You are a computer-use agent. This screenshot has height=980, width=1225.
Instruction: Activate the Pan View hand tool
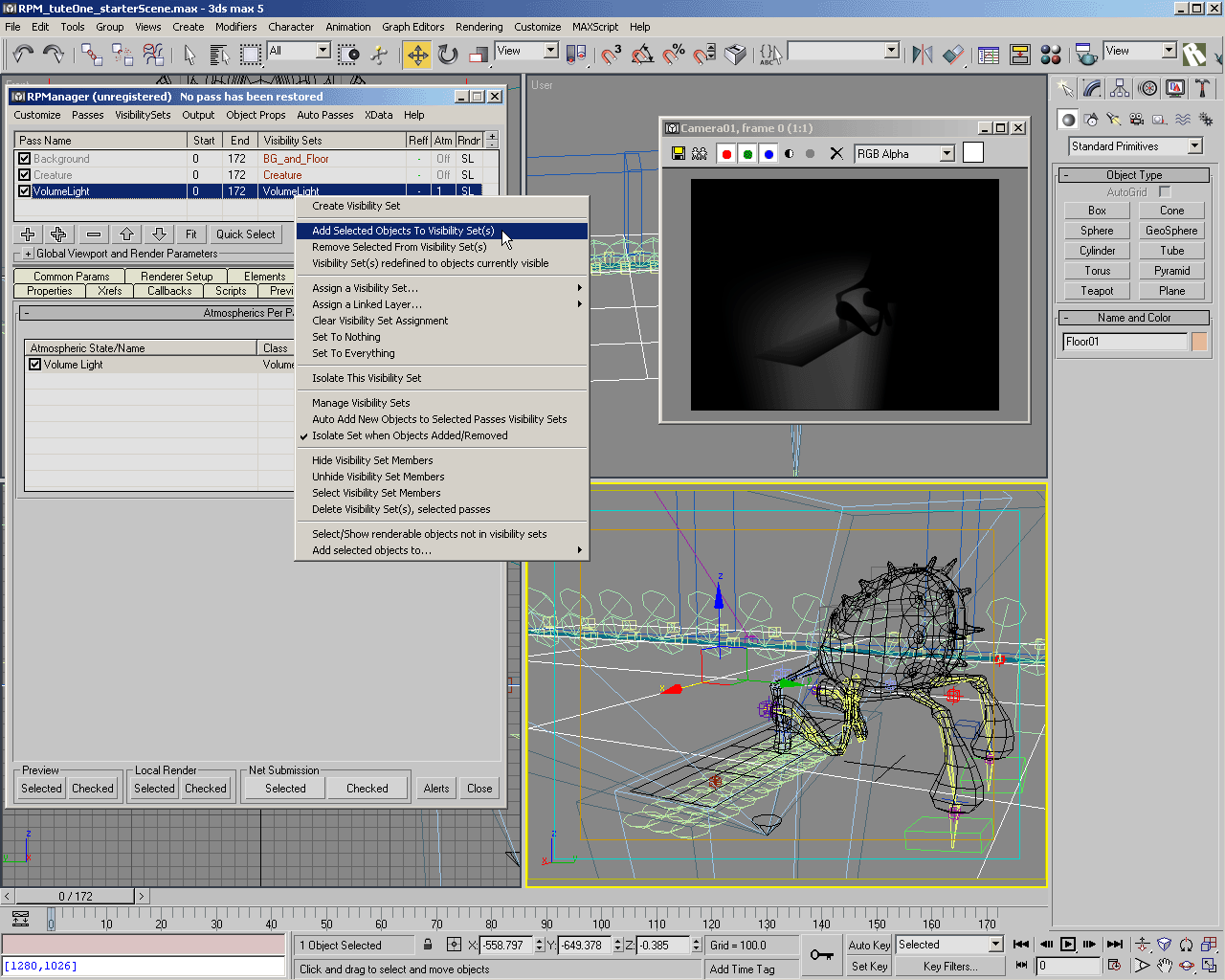(x=1165, y=966)
